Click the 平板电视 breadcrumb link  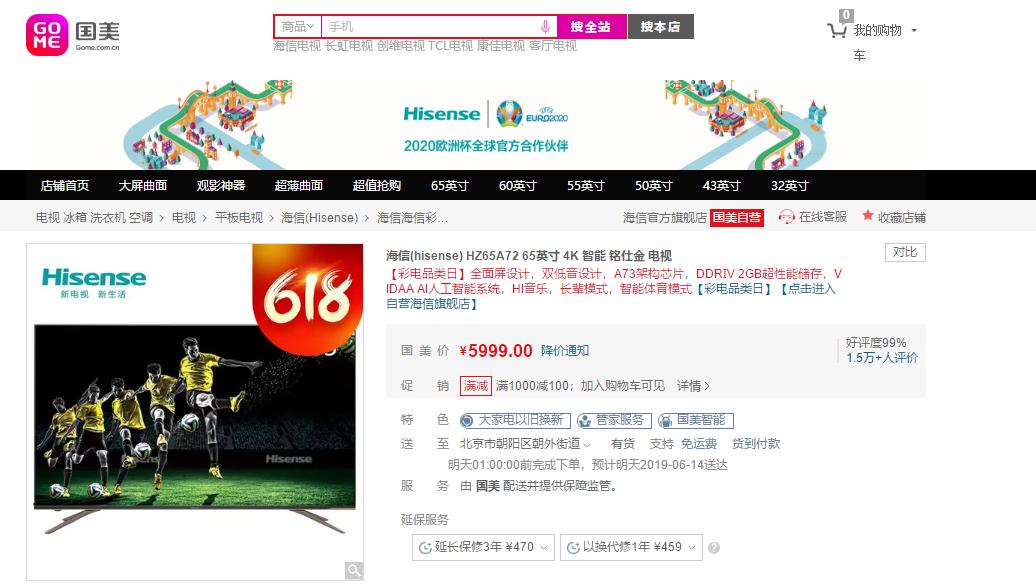point(239,218)
